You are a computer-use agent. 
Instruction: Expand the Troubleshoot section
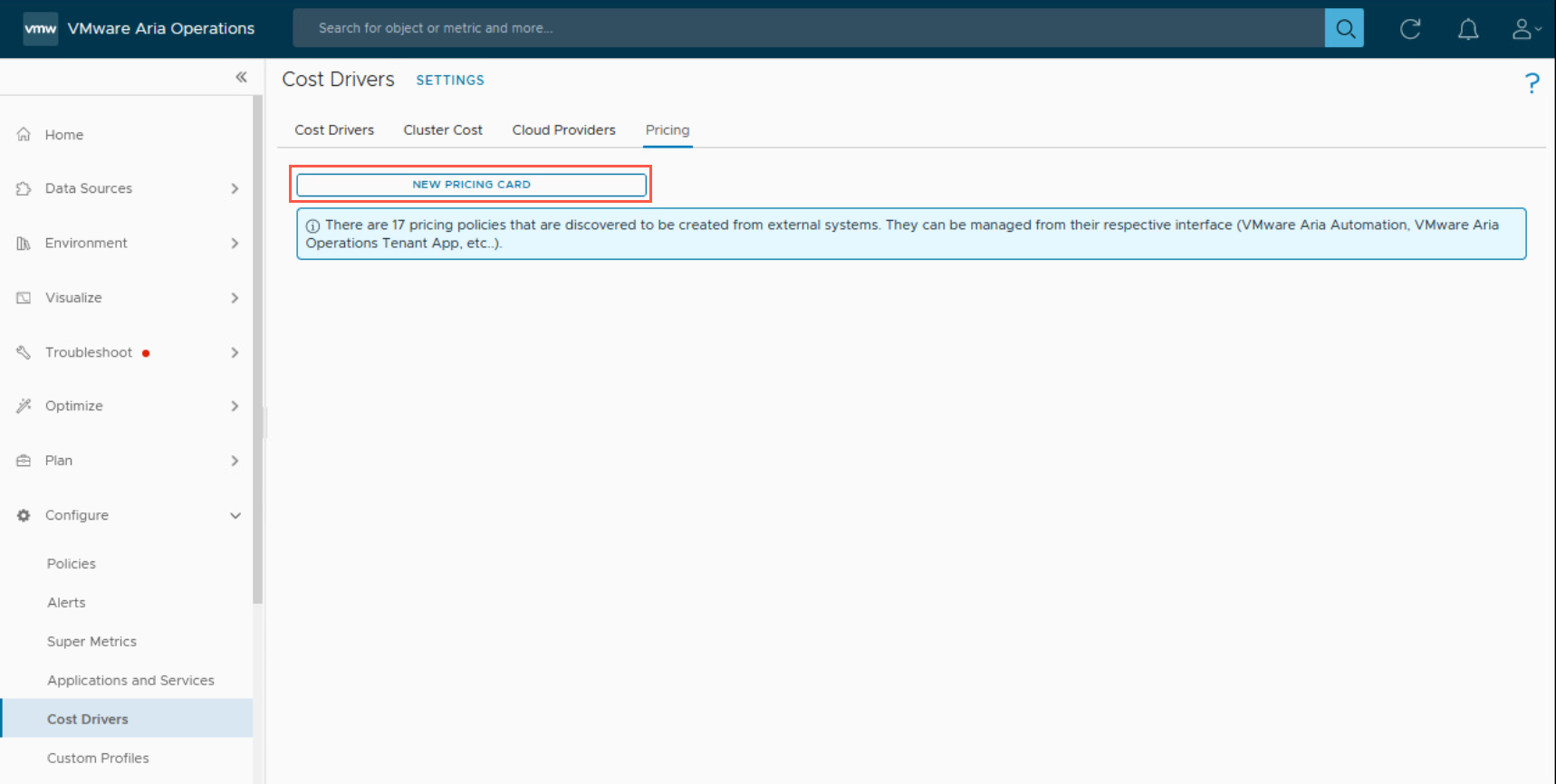click(x=235, y=352)
